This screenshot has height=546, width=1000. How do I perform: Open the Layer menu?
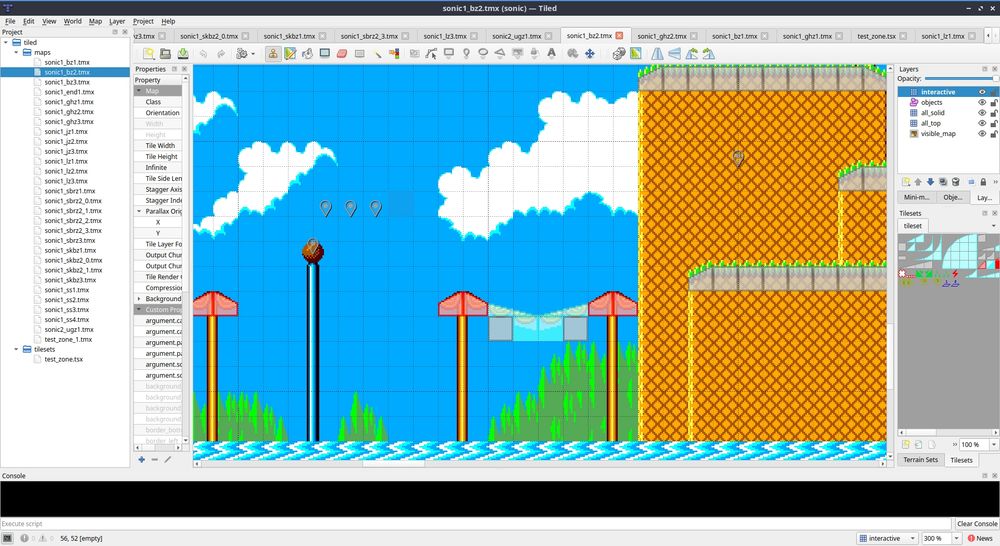tap(117, 21)
